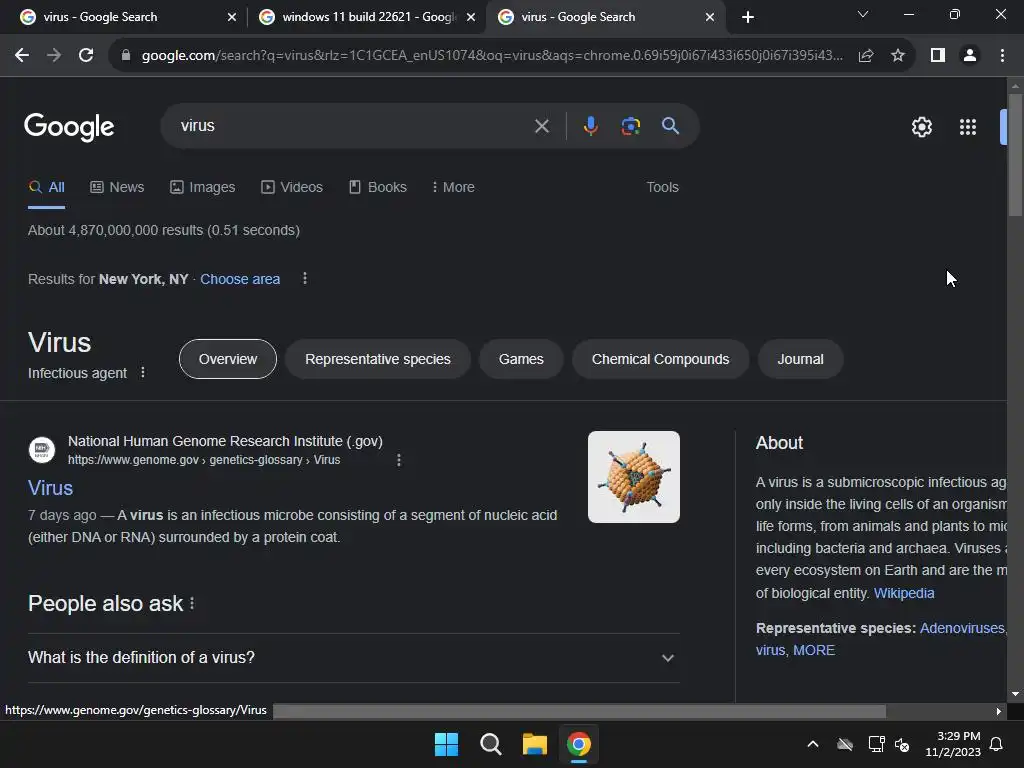Open the Chrome side panel
This screenshot has height=768, width=1024.
[x=938, y=56]
